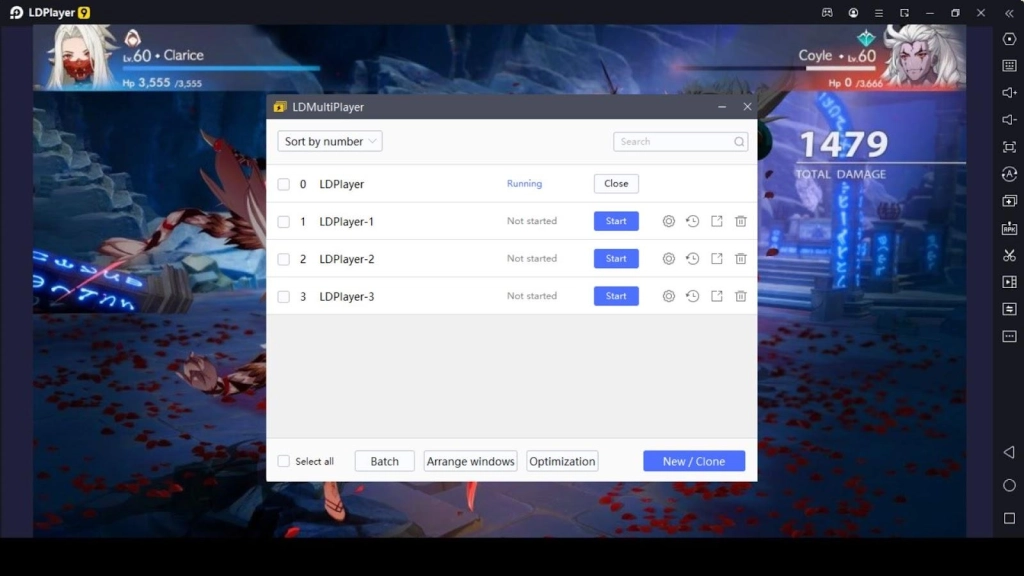Open the Optimization button
This screenshot has width=1024, height=576.
coord(562,461)
